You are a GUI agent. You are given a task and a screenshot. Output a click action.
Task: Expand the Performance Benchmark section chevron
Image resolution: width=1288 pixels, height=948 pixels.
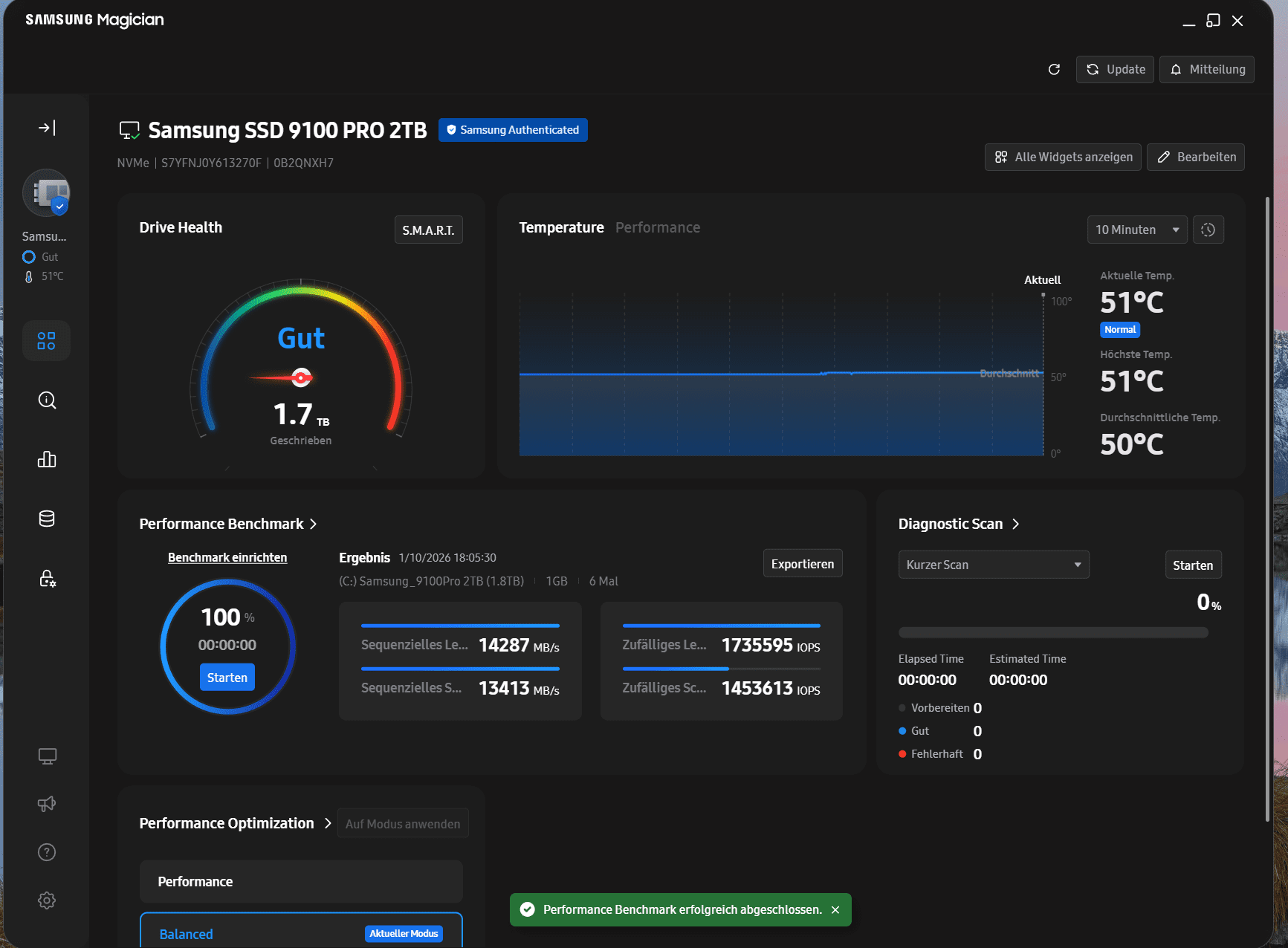point(314,524)
